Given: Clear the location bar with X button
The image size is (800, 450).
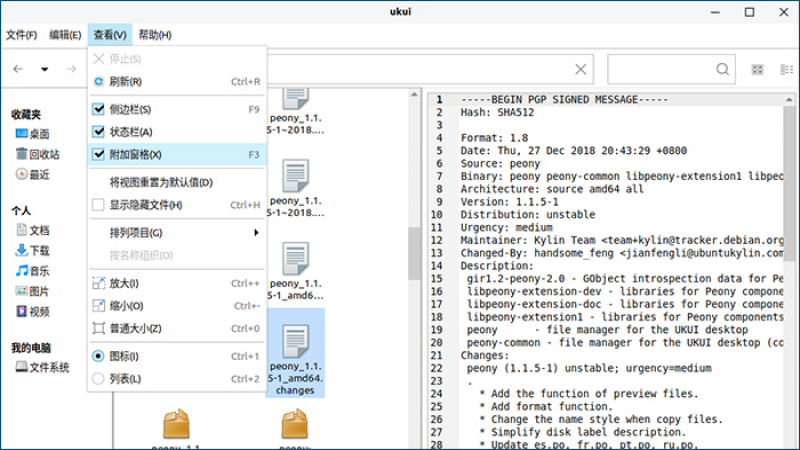Looking at the screenshot, I should (x=580, y=69).
